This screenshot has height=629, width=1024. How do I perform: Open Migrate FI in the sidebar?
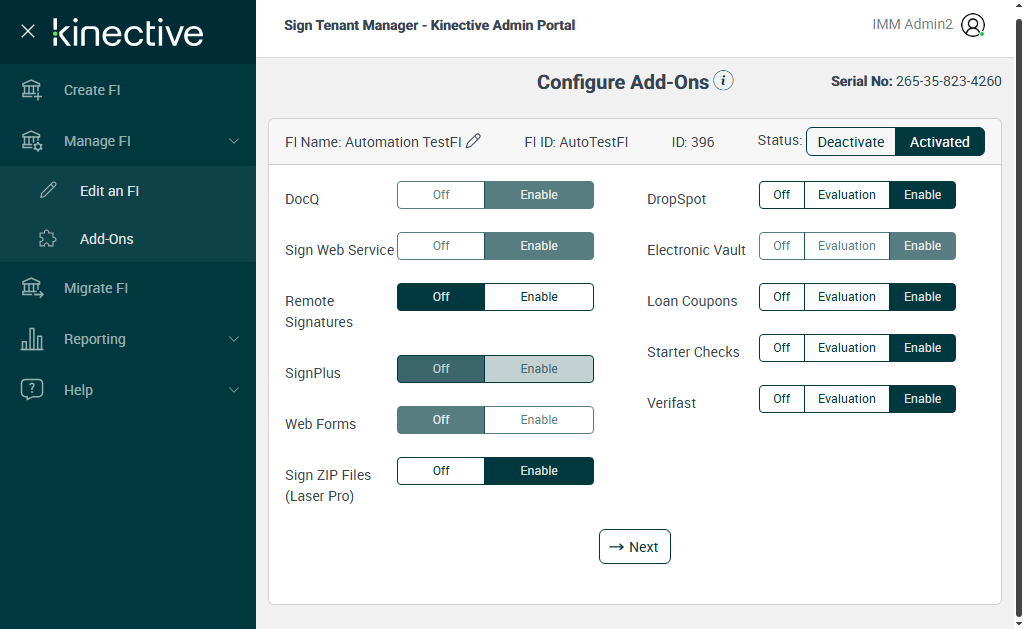pyautogui.click(x=128, y=288)
